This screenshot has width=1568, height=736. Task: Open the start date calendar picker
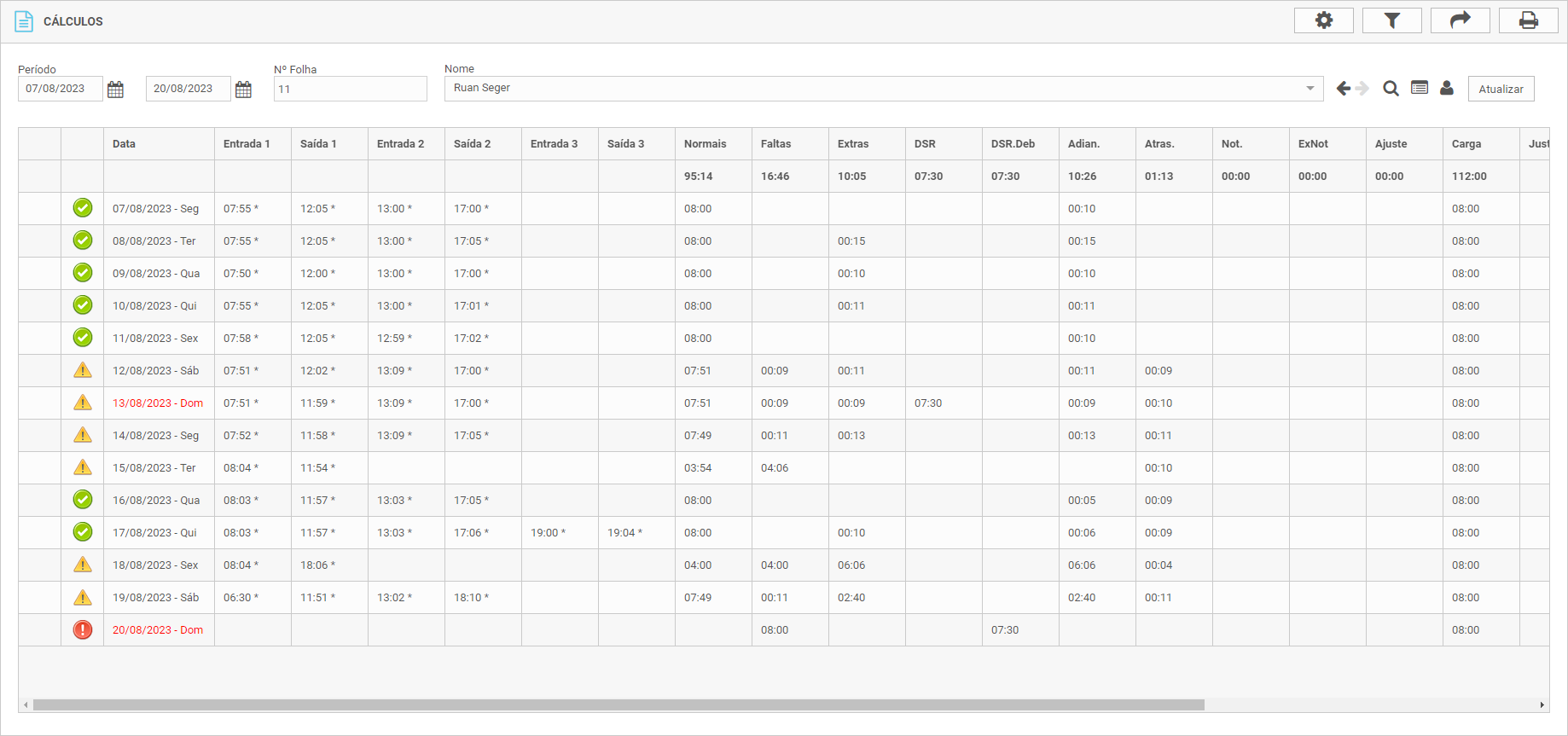tap(115, 90)
